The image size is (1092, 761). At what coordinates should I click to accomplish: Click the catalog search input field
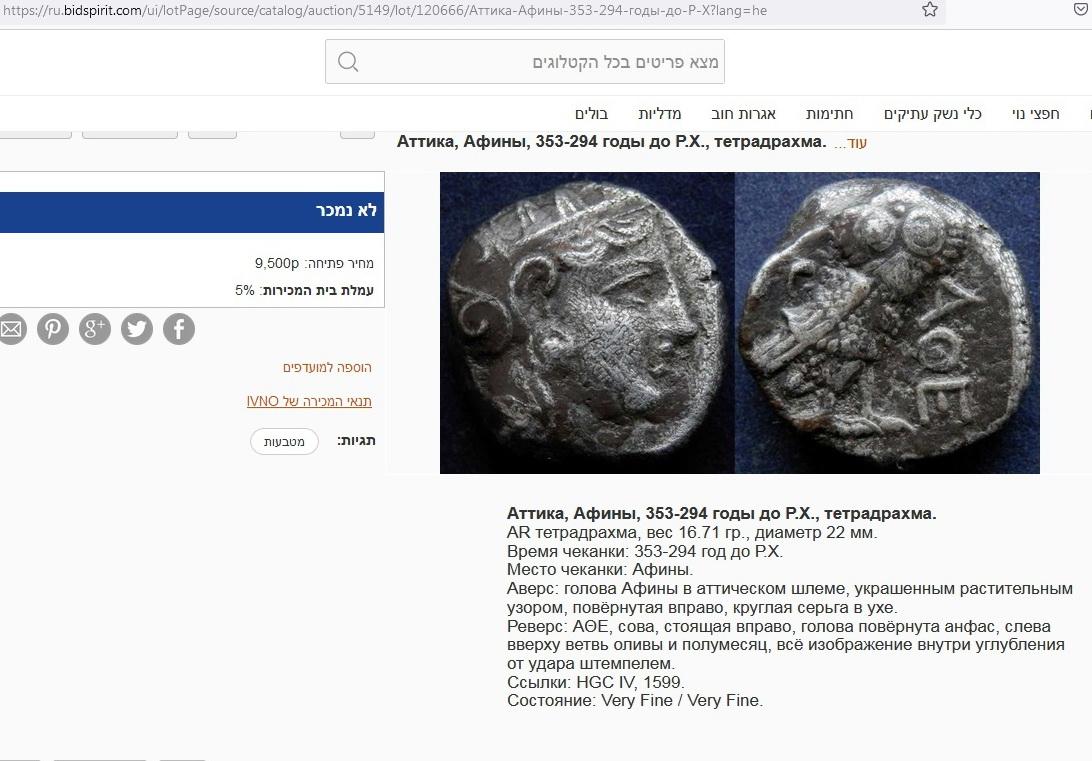[525, 62]
